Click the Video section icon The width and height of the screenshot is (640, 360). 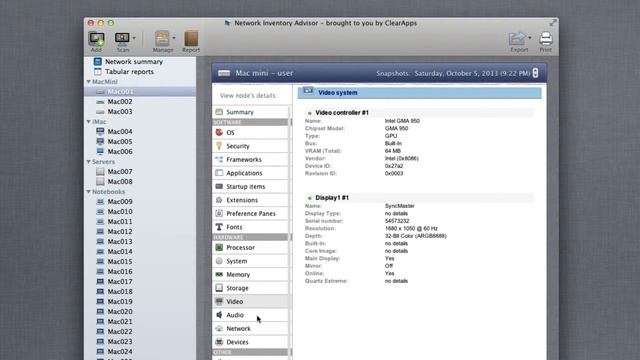[219, 301]
